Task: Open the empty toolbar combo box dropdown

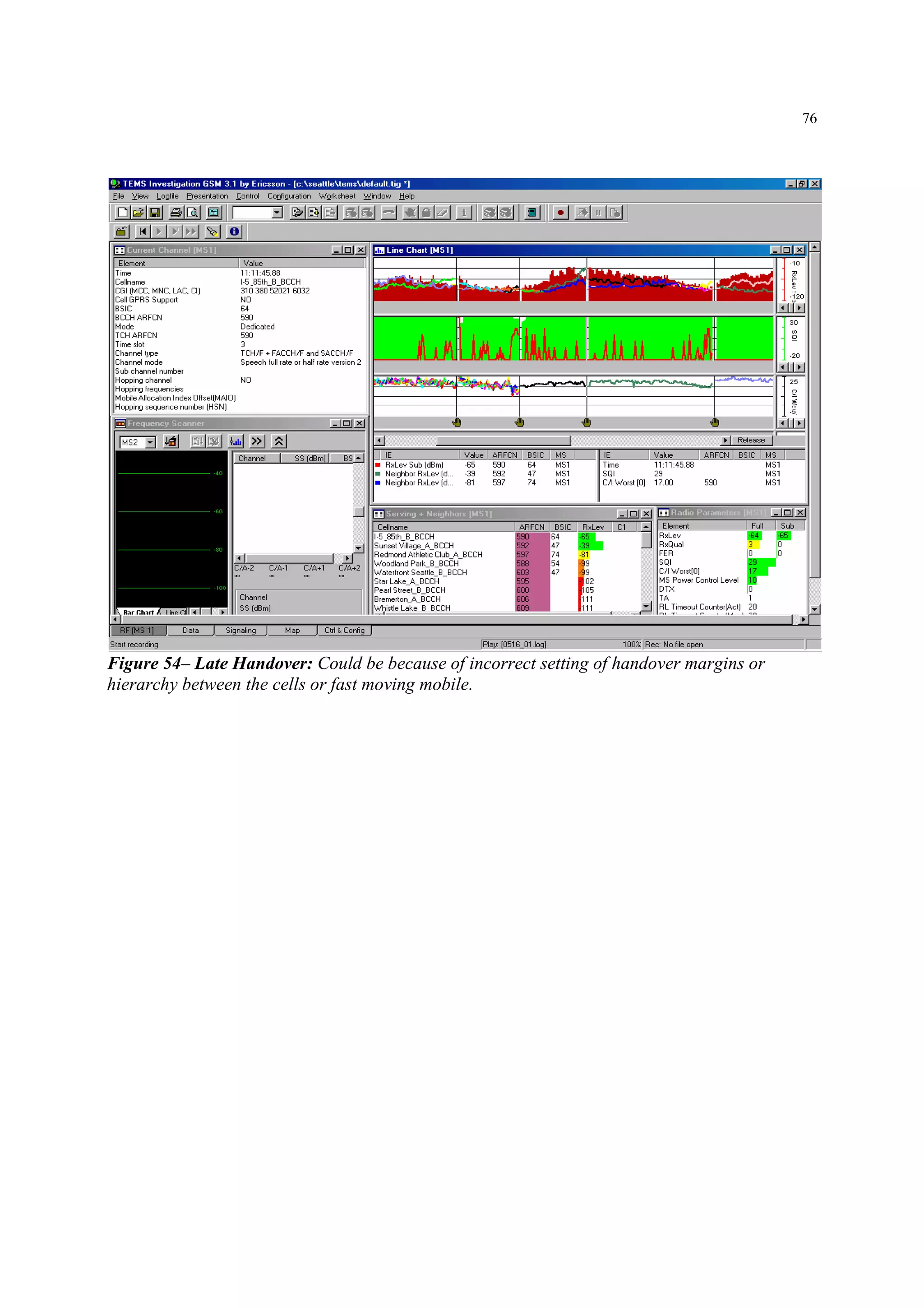Action: pyautogui.click(x=277, y=213)
